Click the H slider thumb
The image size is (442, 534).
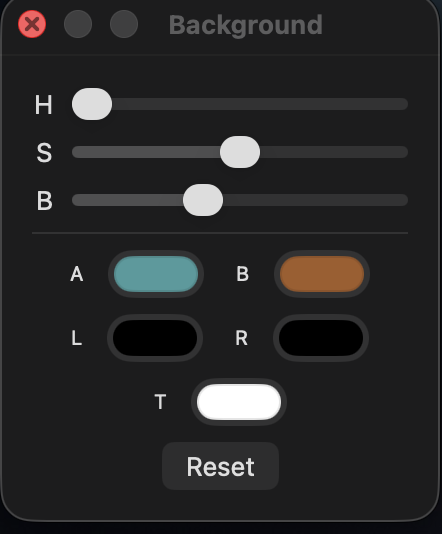click(92, 104)
